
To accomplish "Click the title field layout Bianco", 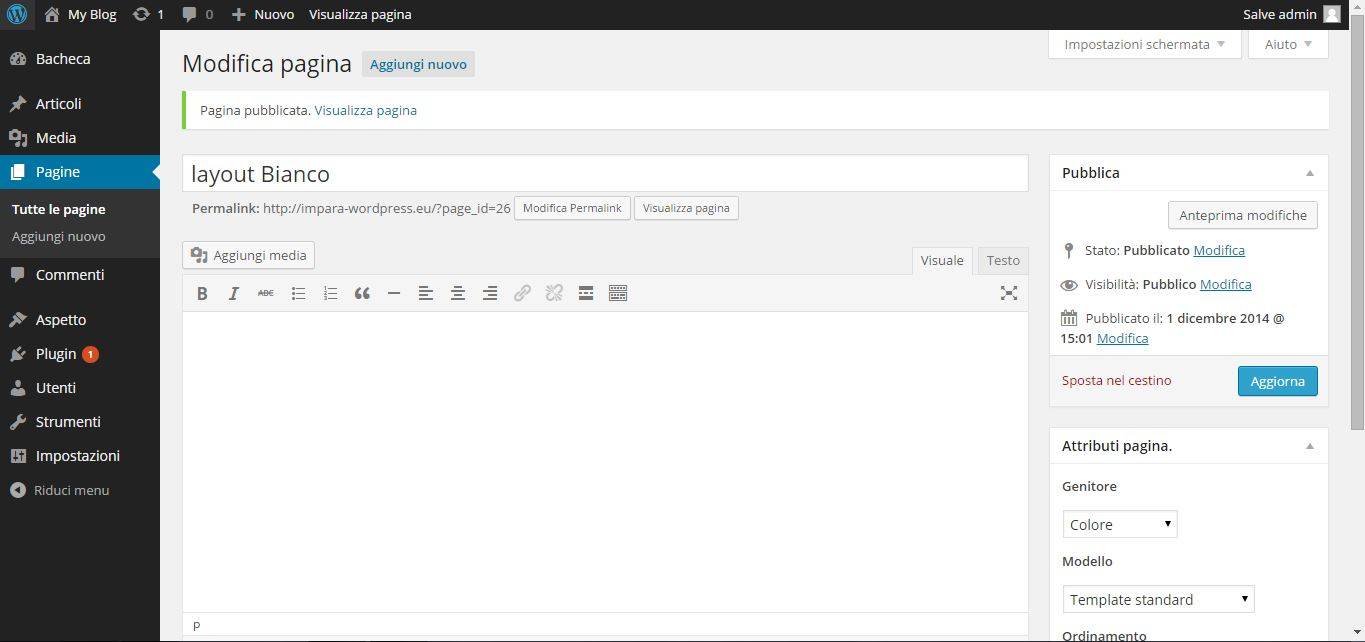I will (x=605, y=173).
